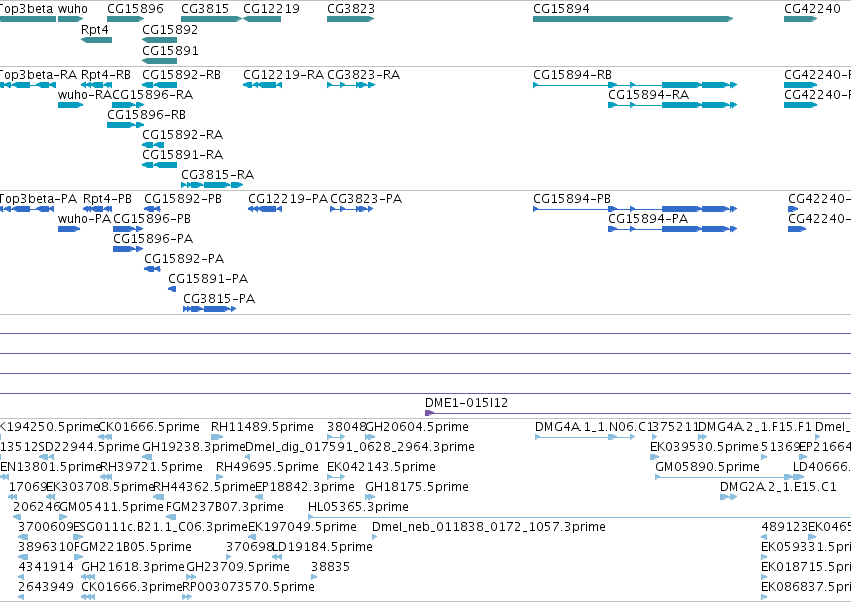The image size is (851, 602).
Task: Click the Rpt4 gene label
Action: point(94,30)
